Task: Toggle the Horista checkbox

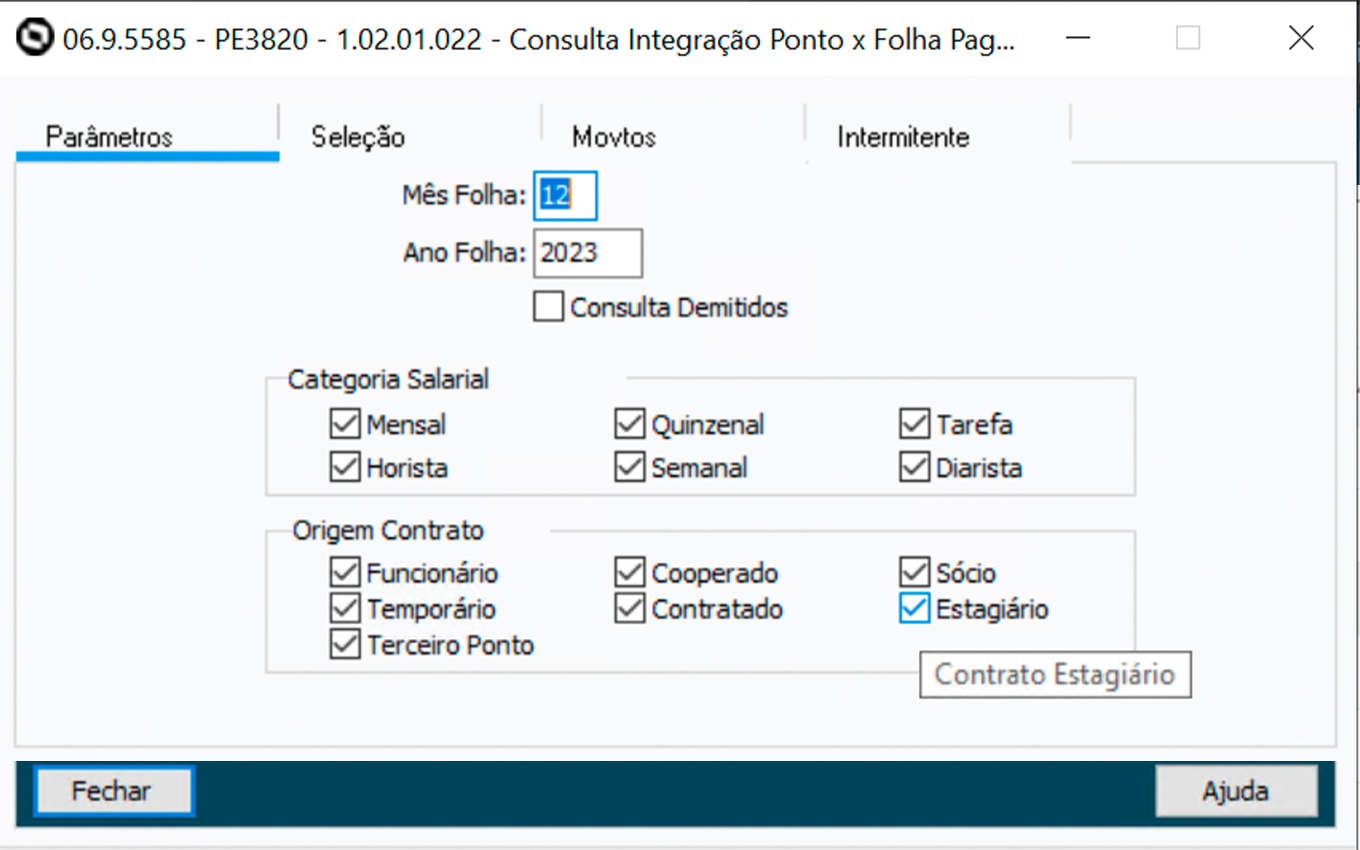Action: pos(344,467)
